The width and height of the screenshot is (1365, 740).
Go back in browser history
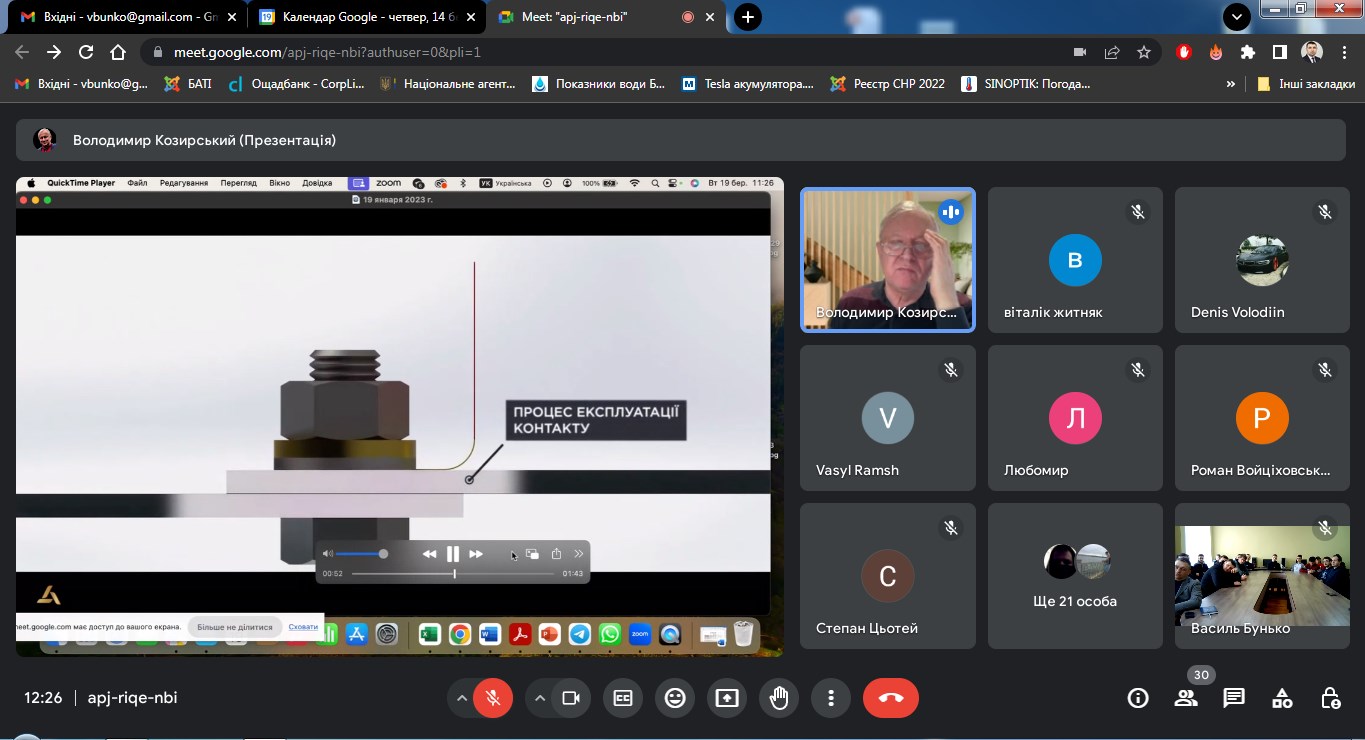(x=22, y=52)
